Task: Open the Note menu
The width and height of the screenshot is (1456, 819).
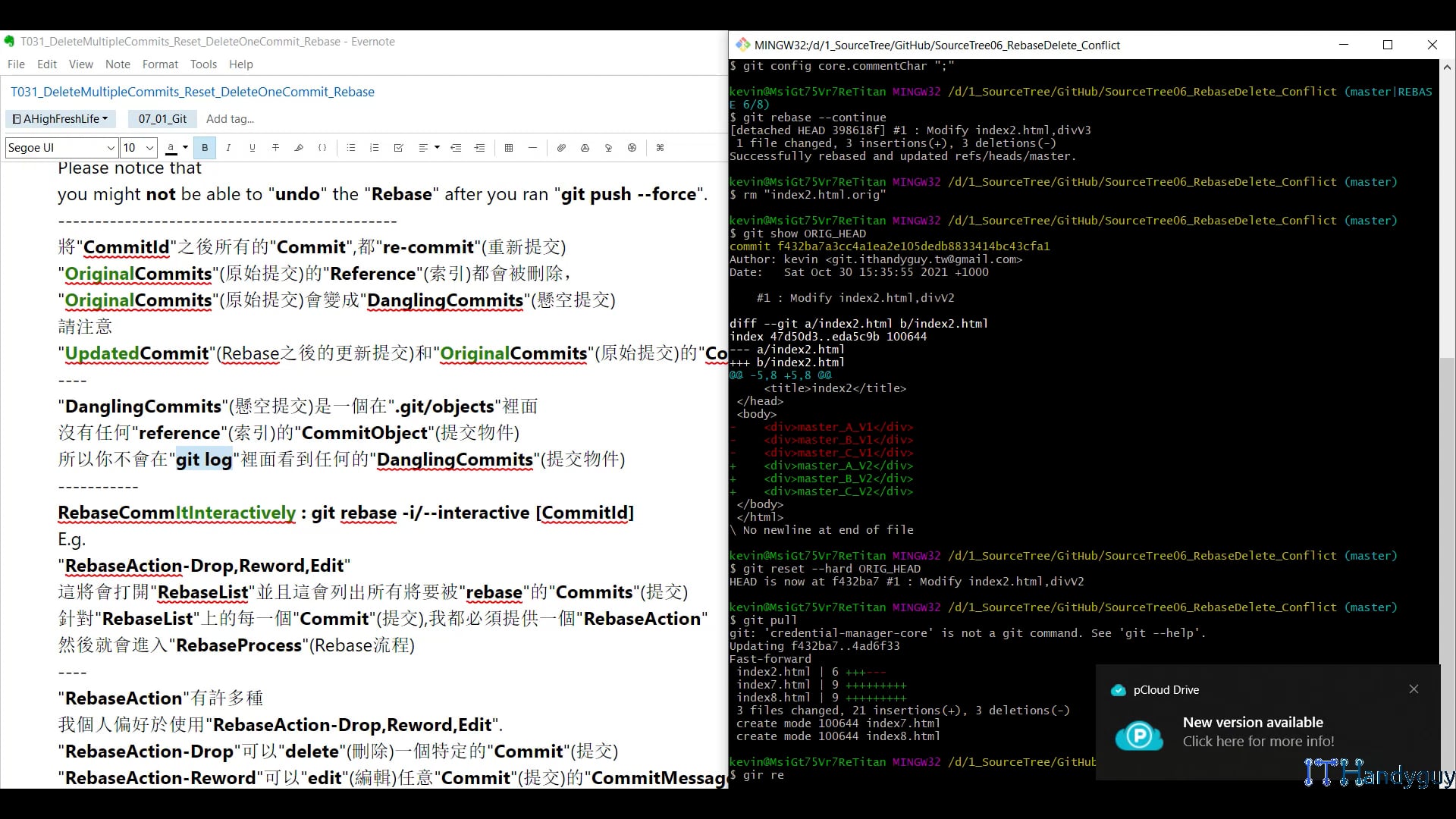Action: click(118, 64)
